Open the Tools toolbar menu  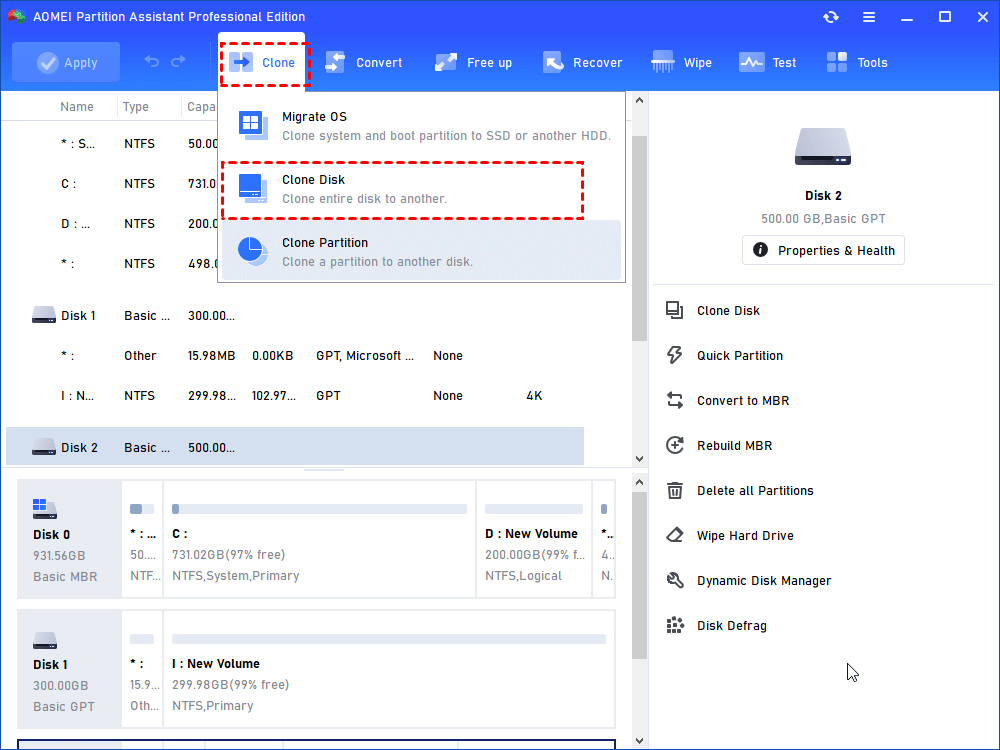857,62
